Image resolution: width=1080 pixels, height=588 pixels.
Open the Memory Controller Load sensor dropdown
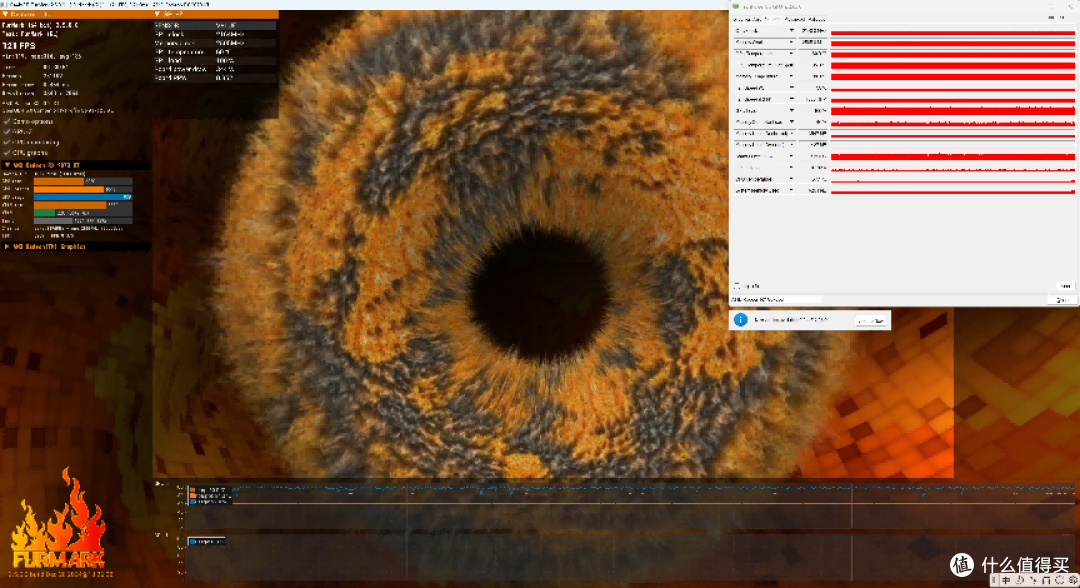(791, 122)
